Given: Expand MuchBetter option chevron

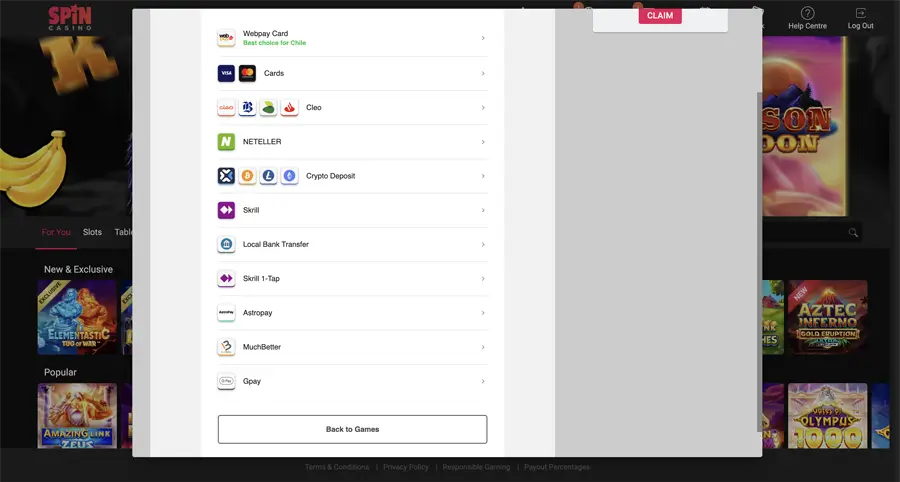Looking at the screenshot, I should tap(483, 347).
